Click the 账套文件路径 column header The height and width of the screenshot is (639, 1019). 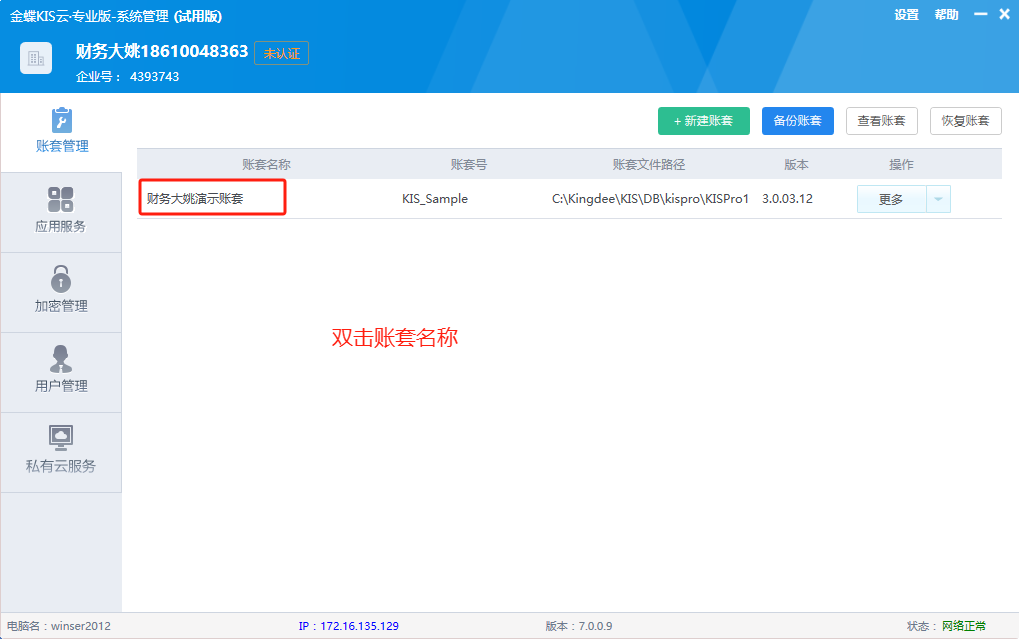tap(649, 164)
